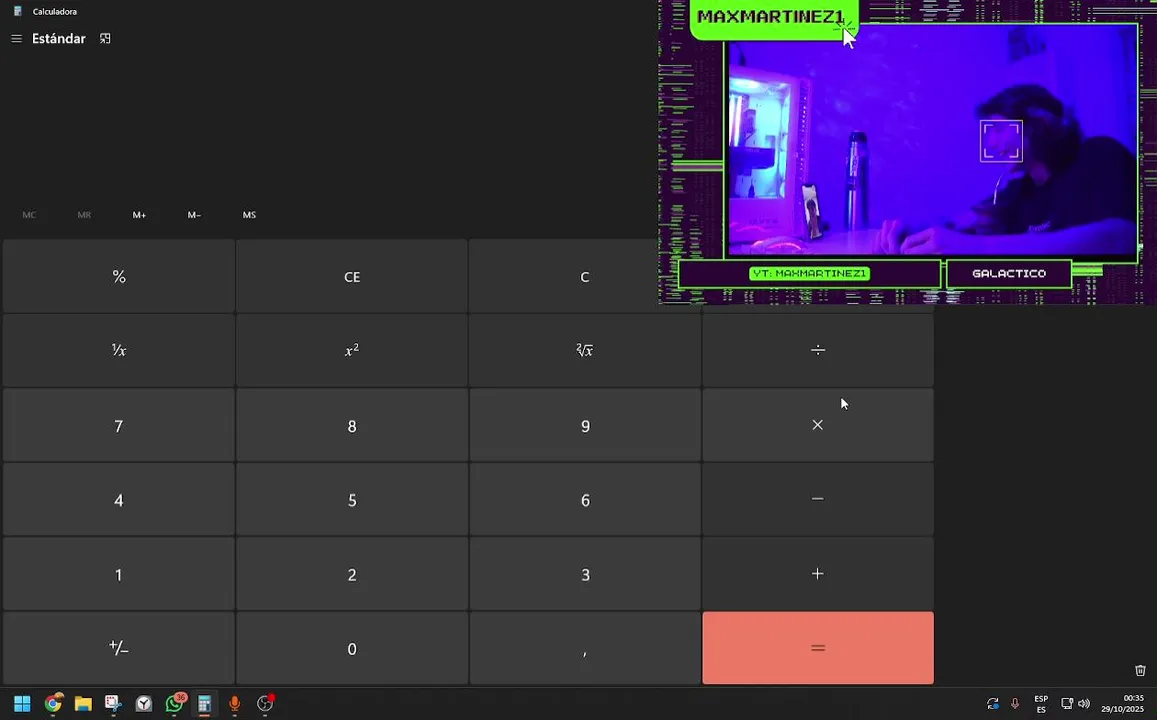
Task: Click the CE clear entry key
Action: (352, 276)
